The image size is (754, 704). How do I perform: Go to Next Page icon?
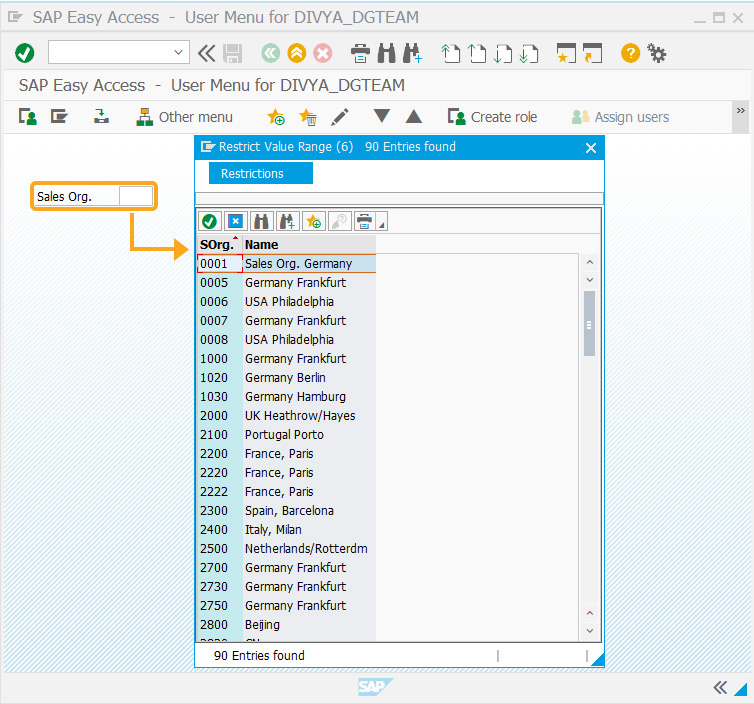tap(503, 53)
